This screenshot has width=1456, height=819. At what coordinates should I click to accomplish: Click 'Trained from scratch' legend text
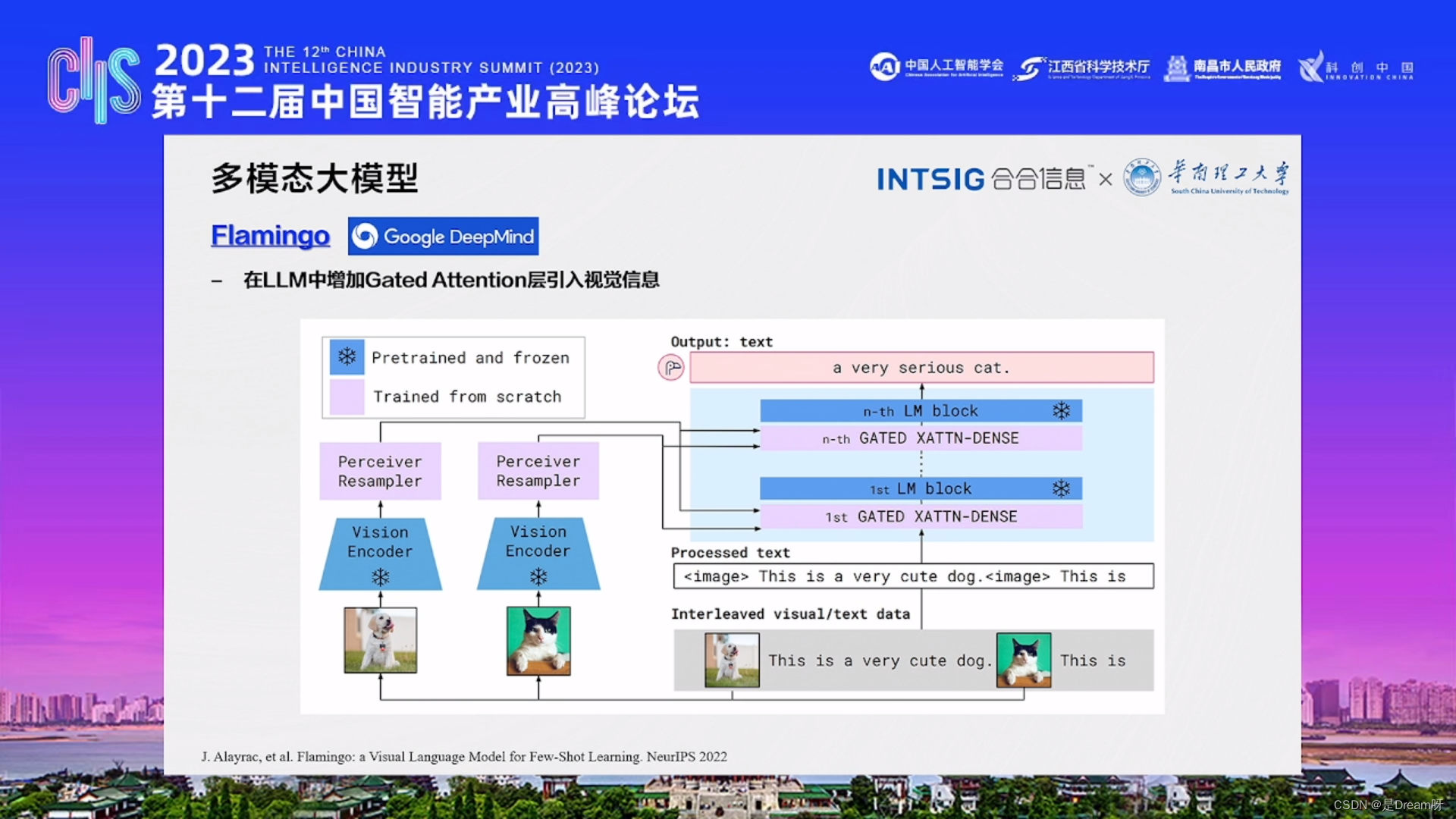[x=467, y=397]
